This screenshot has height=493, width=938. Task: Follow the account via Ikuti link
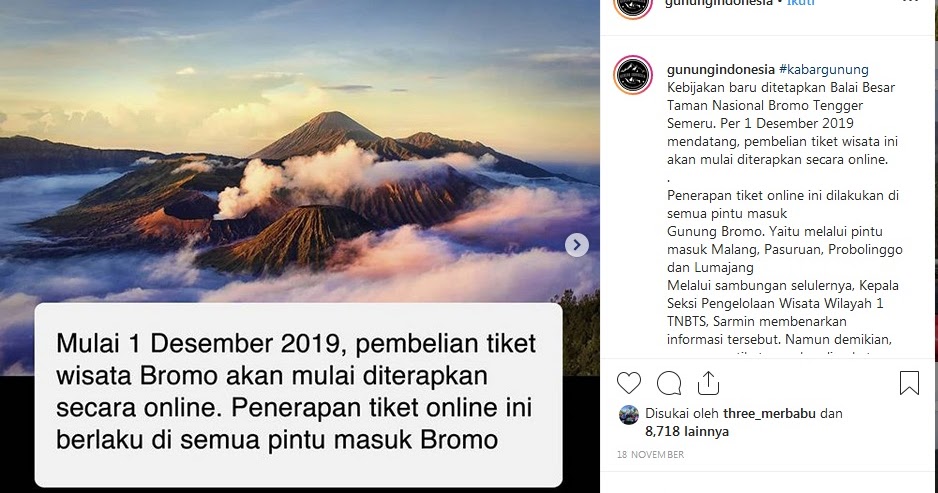800,2
